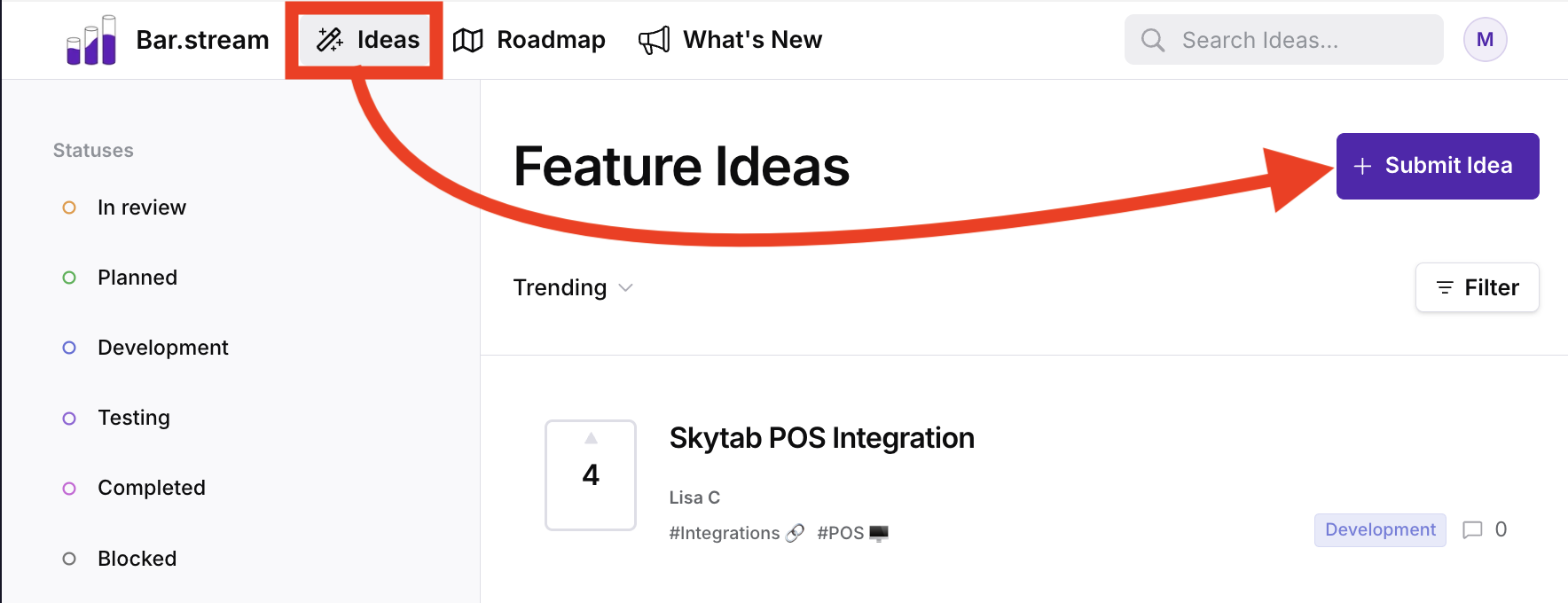Viewport: 1568px width, 603px height.
Task: Click the Roadmap map icon
Action: [467, 40]
